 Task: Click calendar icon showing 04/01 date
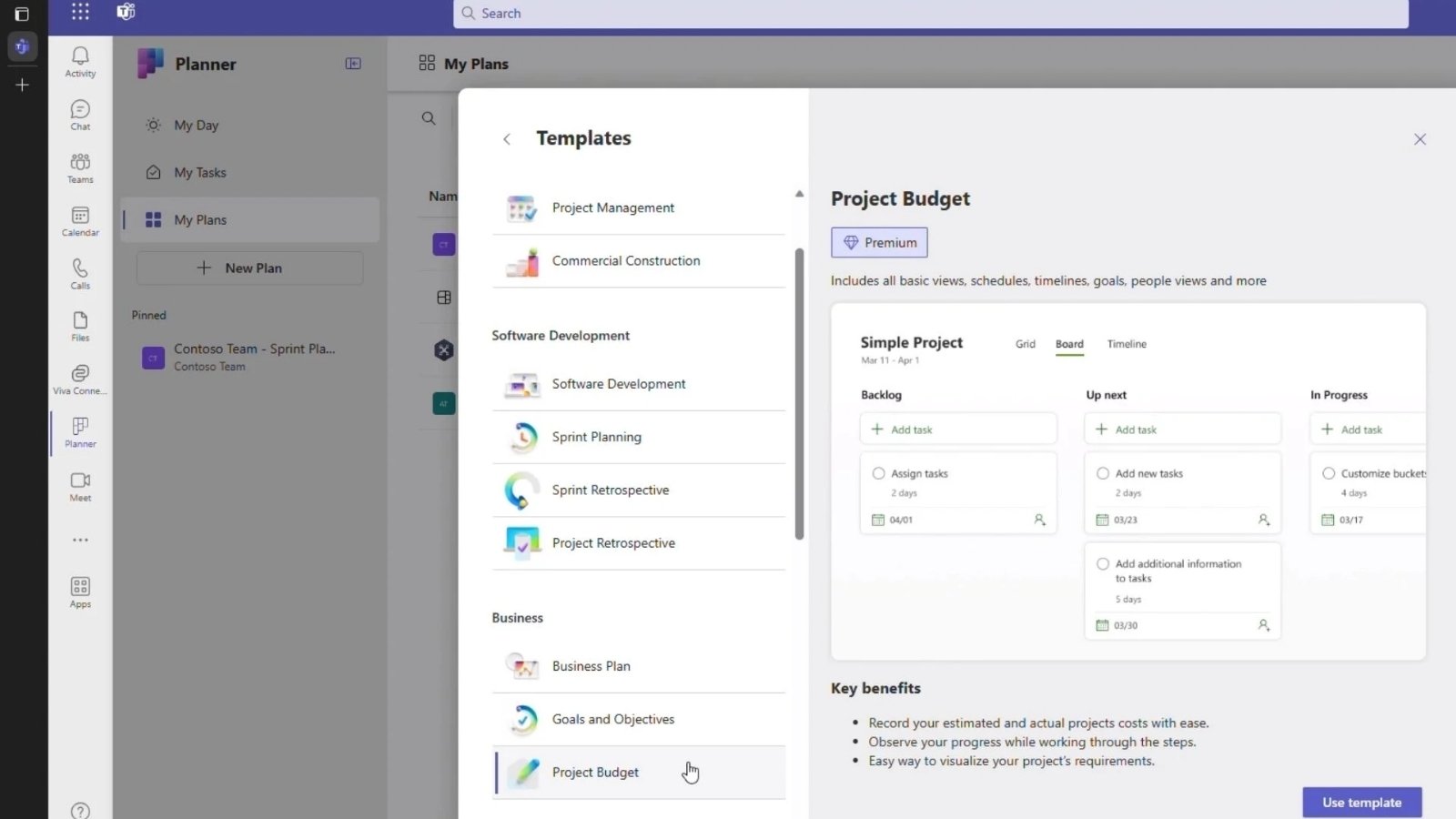878,520
